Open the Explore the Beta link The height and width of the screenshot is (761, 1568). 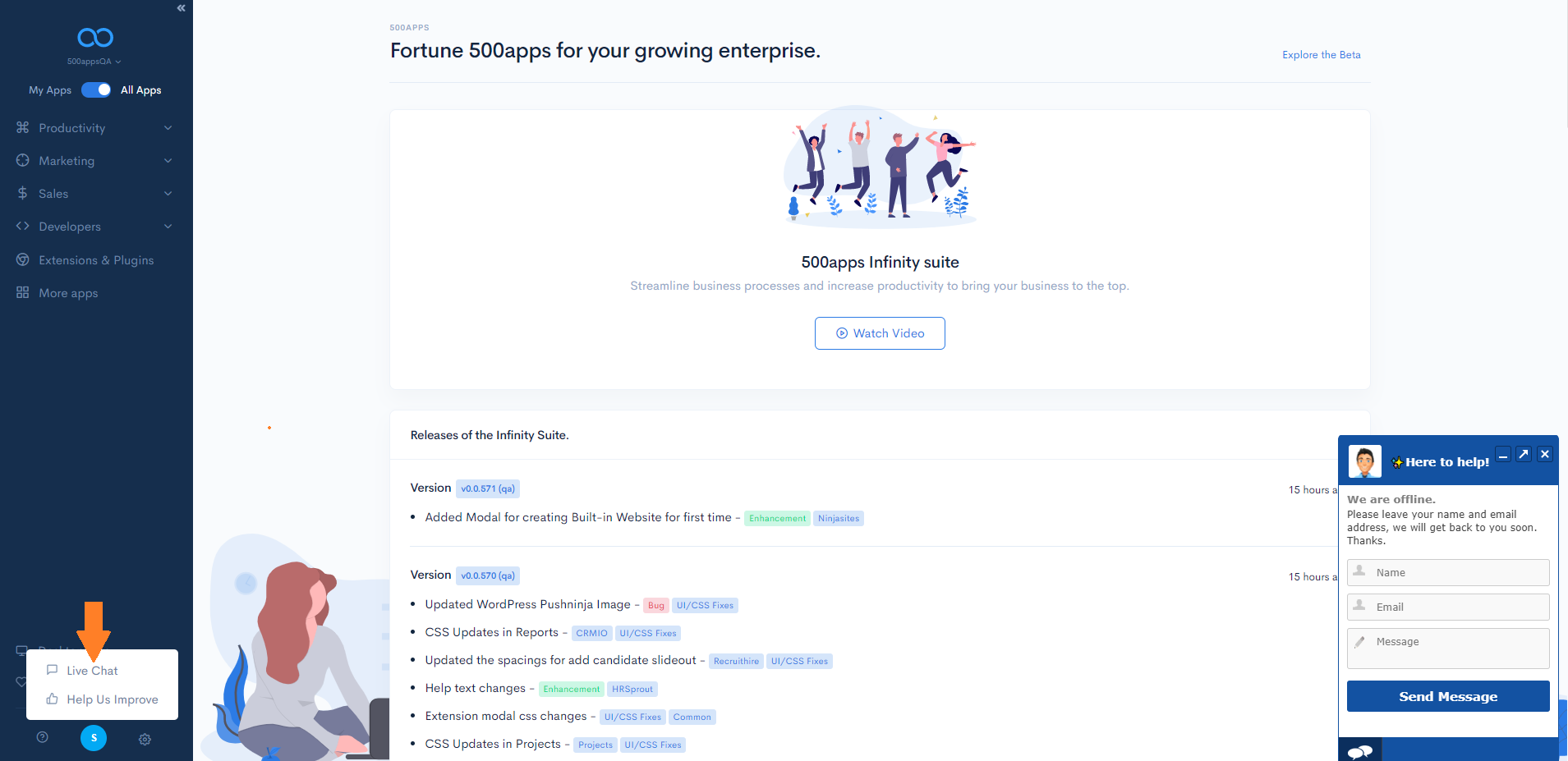click(1320, 54)
